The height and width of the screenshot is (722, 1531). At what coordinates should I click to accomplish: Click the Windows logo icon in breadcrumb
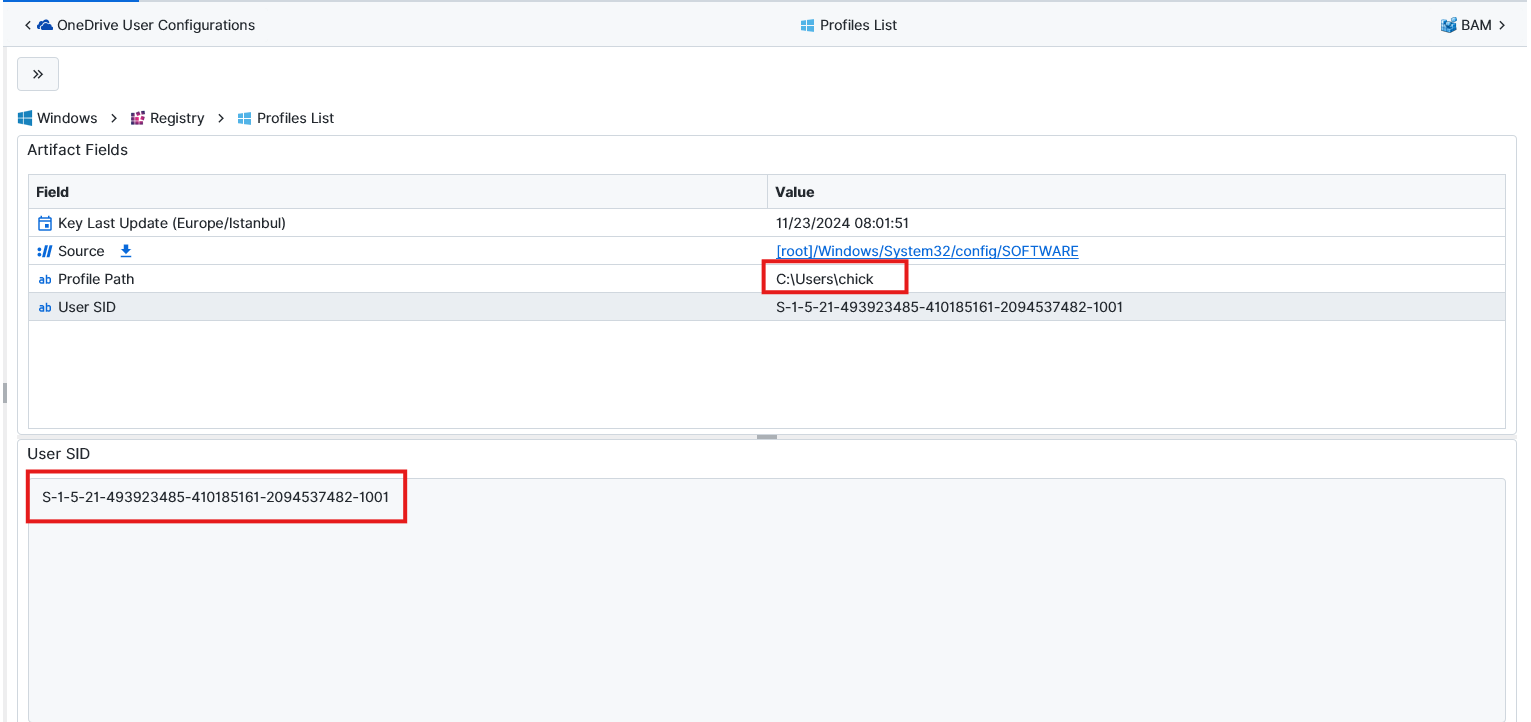coord(25,118)
